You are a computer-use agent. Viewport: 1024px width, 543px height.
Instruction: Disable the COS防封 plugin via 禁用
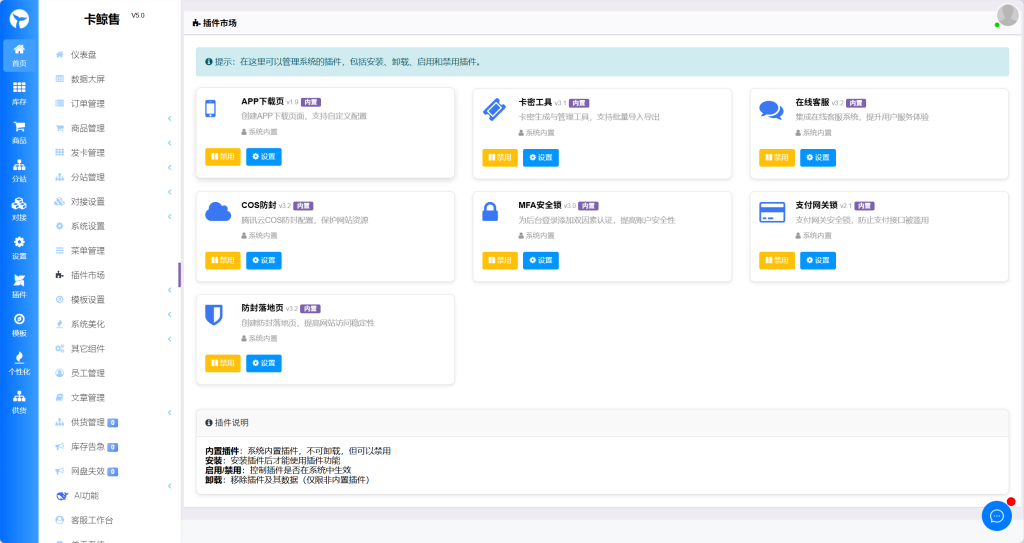click(223, 260)
